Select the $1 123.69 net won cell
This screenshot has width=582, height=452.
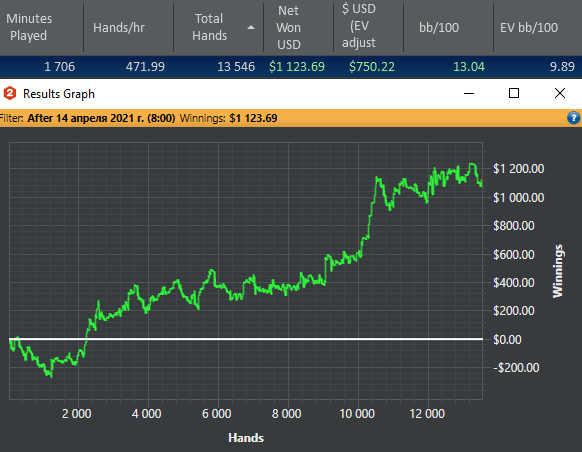click(297, 67)
